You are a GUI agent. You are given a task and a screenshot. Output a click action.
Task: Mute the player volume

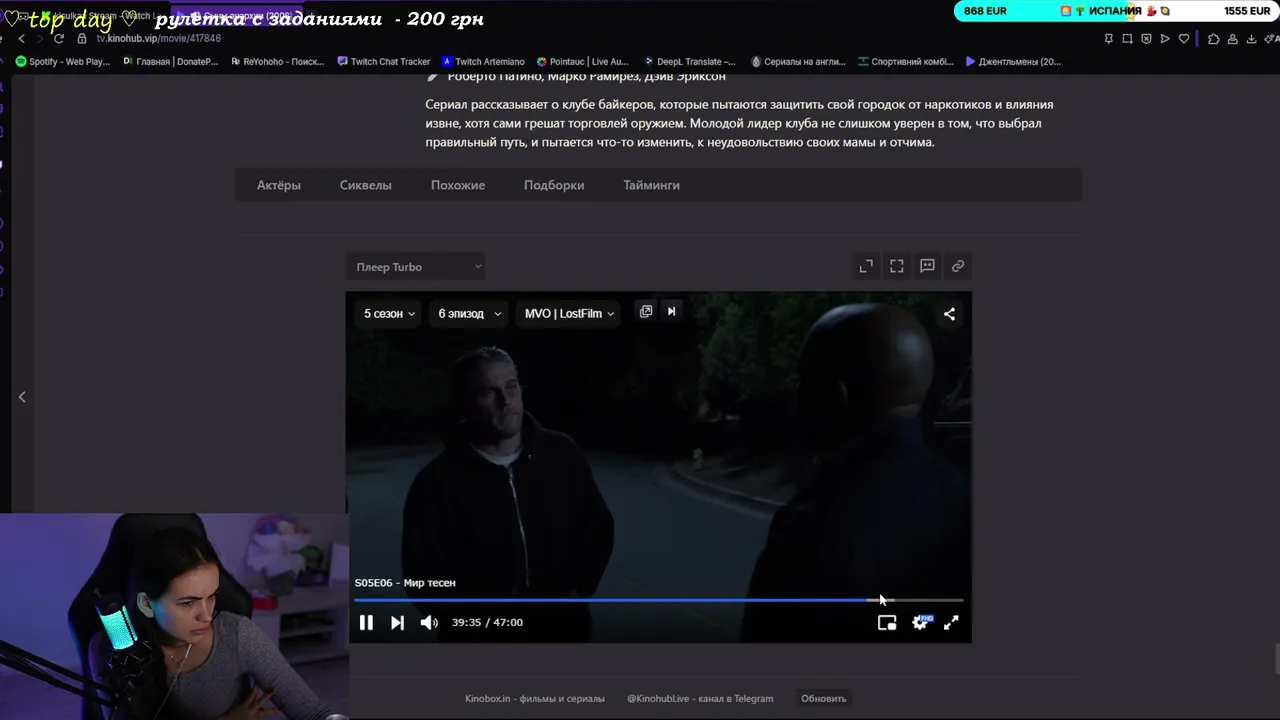[429, 623]
